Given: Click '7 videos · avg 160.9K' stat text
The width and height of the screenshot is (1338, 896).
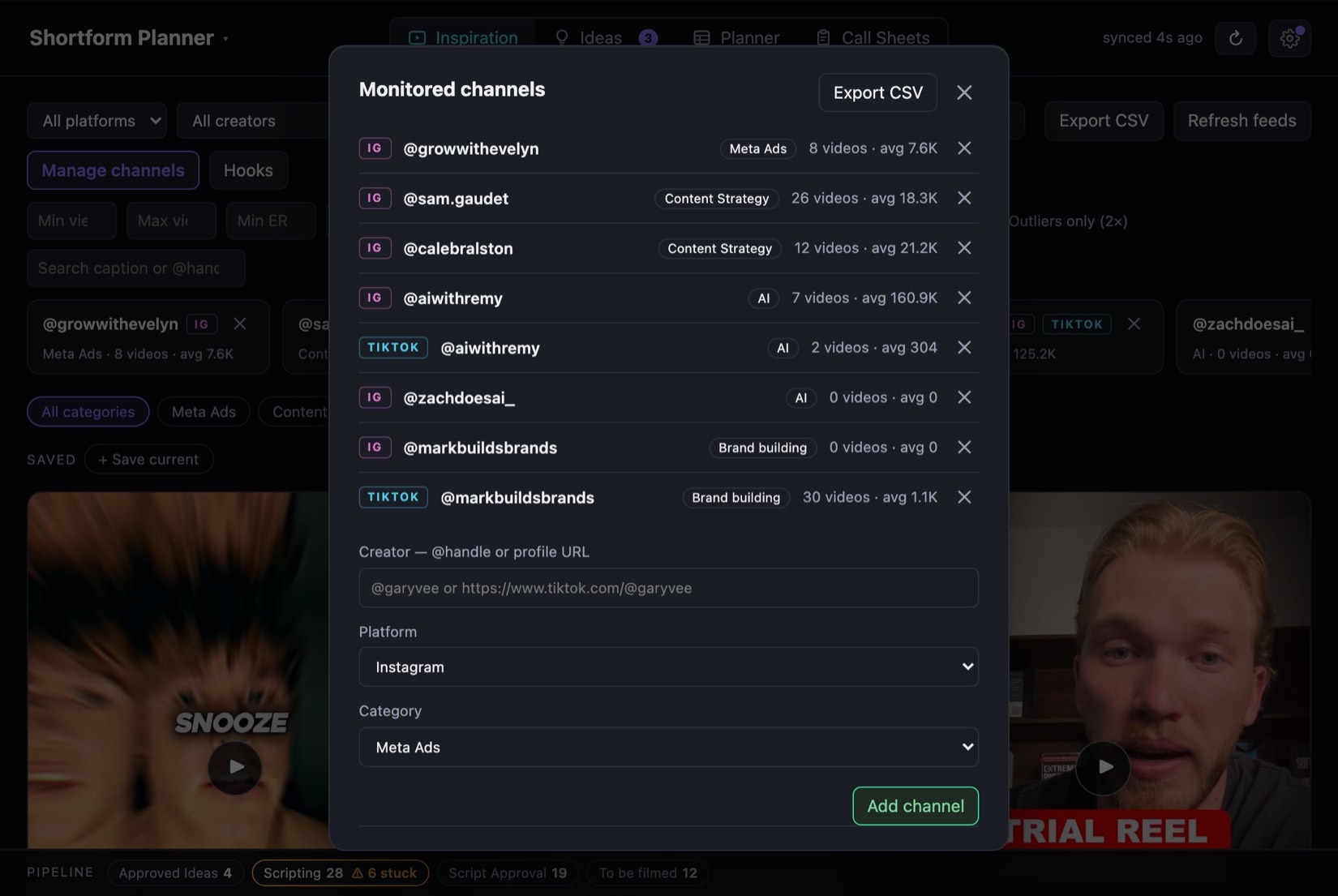Looking at the screenshot, I should (864, 298).
